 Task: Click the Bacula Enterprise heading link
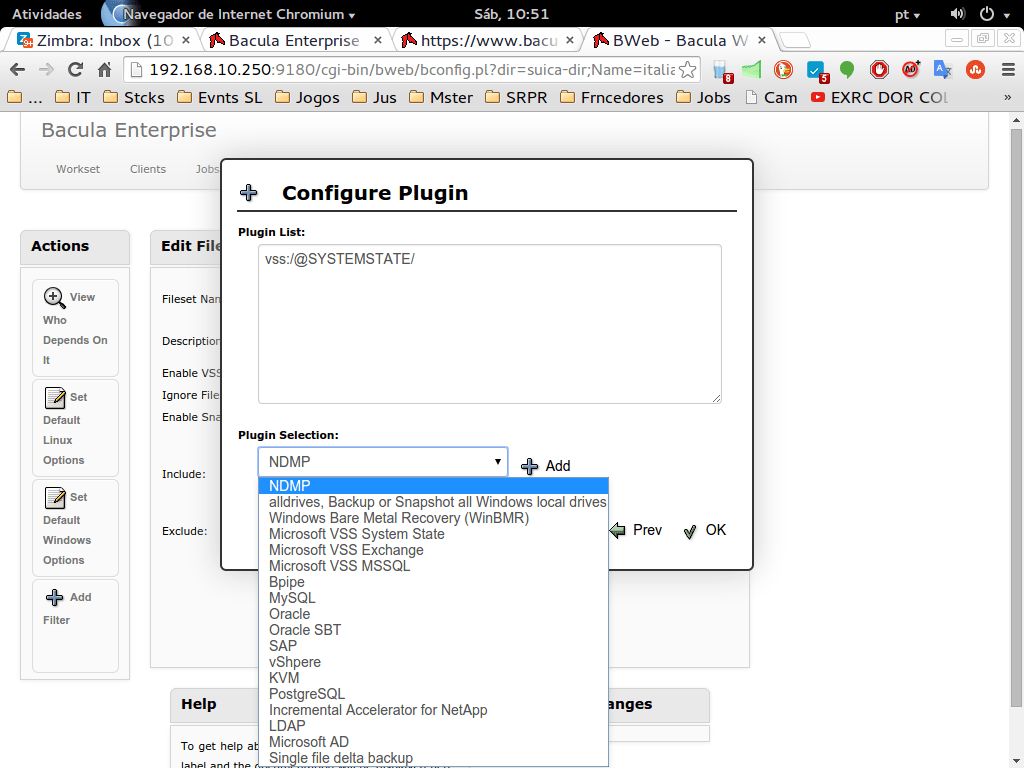coord(129,130)
